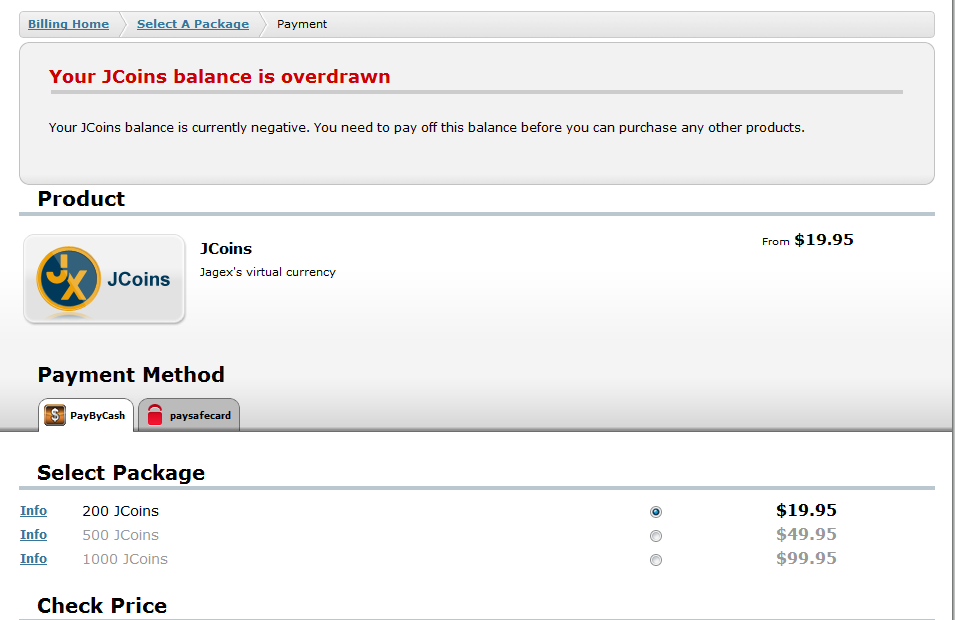Select the 1000 JCoins radio button
This screenshot has height=620, width=955.
pos(655,560)
